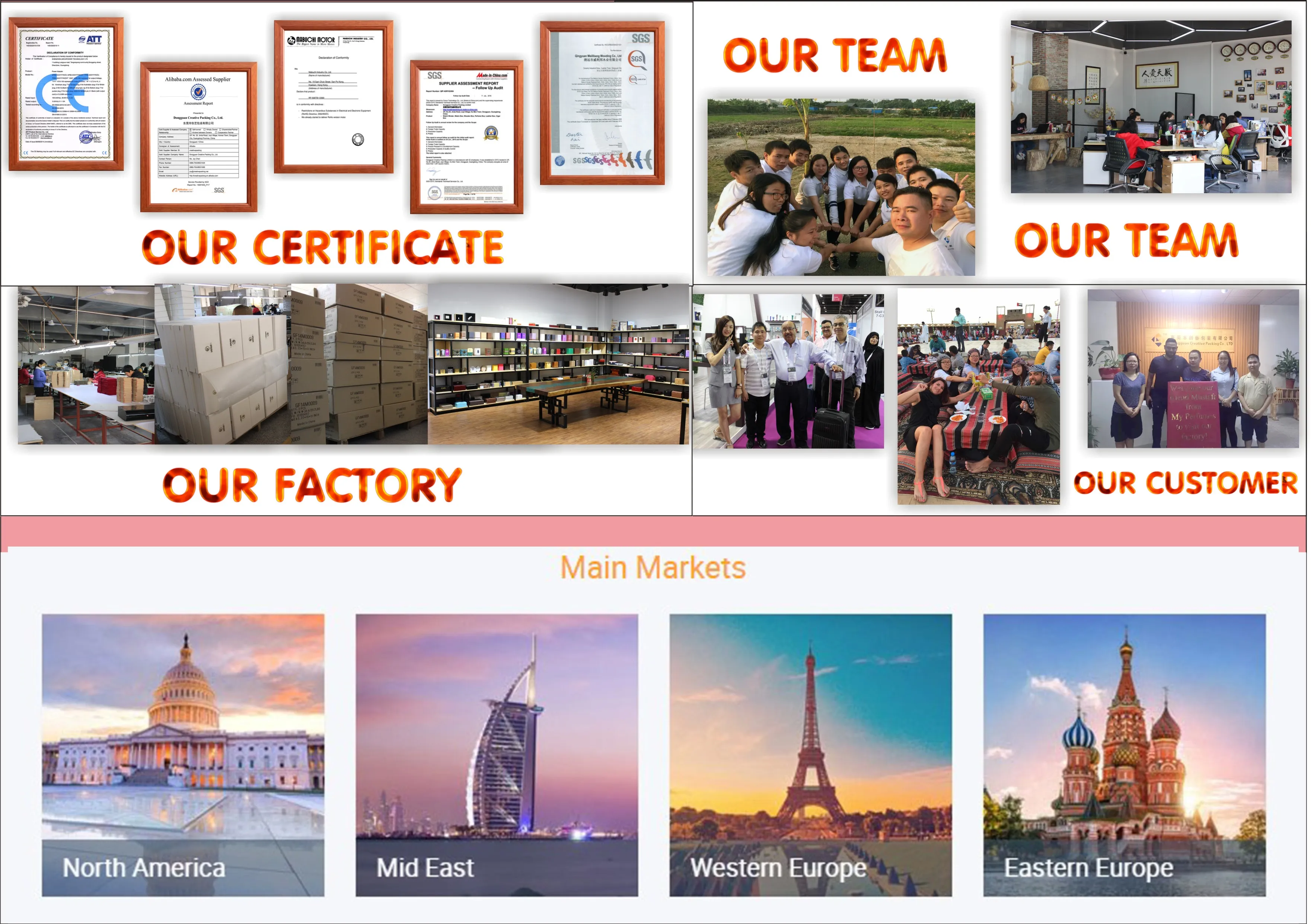Click the factory workers assembly photo

86,366
